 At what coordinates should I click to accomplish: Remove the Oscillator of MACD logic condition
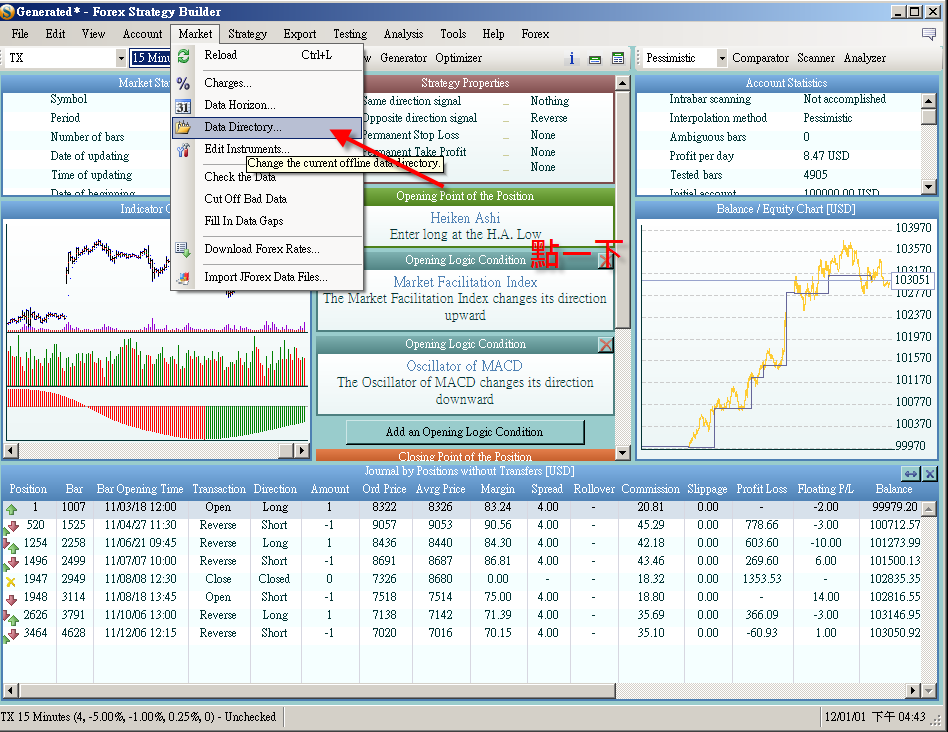click(605, 345)
